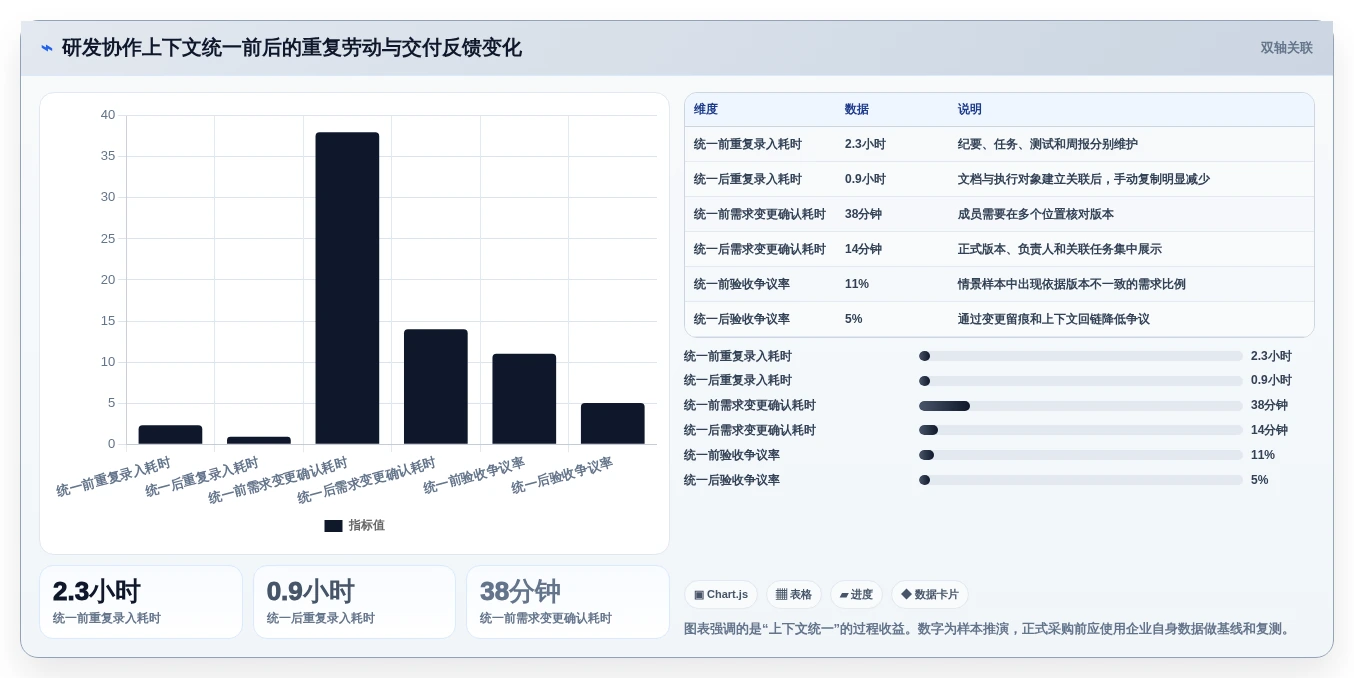
Task: Select the 数据卡片 tag chip
Action: click(930, 595)
